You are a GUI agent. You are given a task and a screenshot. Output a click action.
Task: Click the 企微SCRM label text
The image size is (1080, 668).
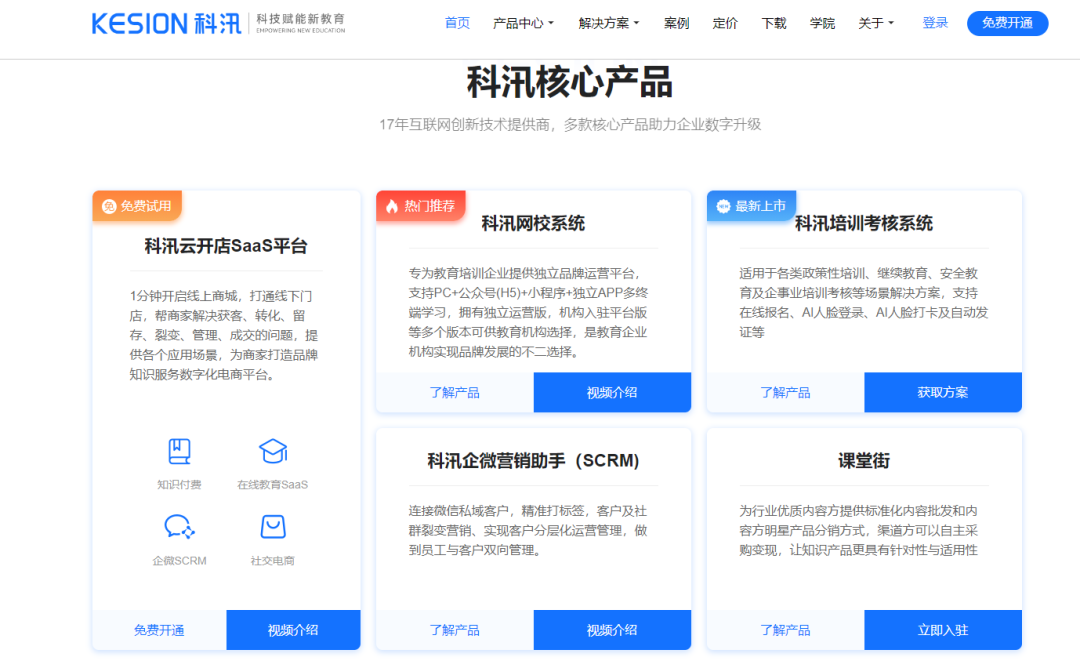coord(179,561)
